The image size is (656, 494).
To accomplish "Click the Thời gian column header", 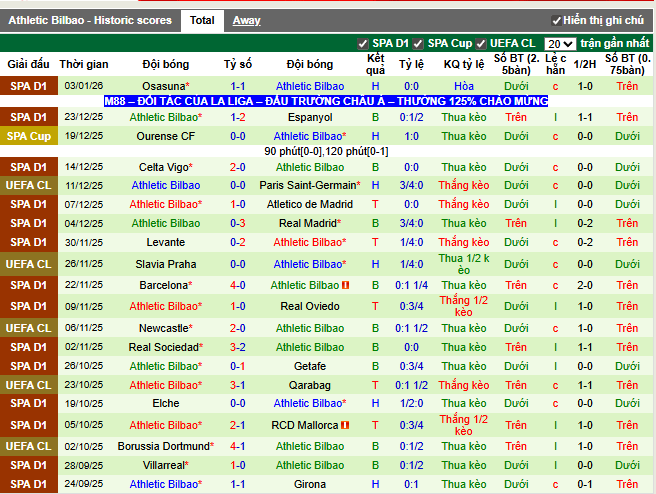I will [x=84, y=64].
